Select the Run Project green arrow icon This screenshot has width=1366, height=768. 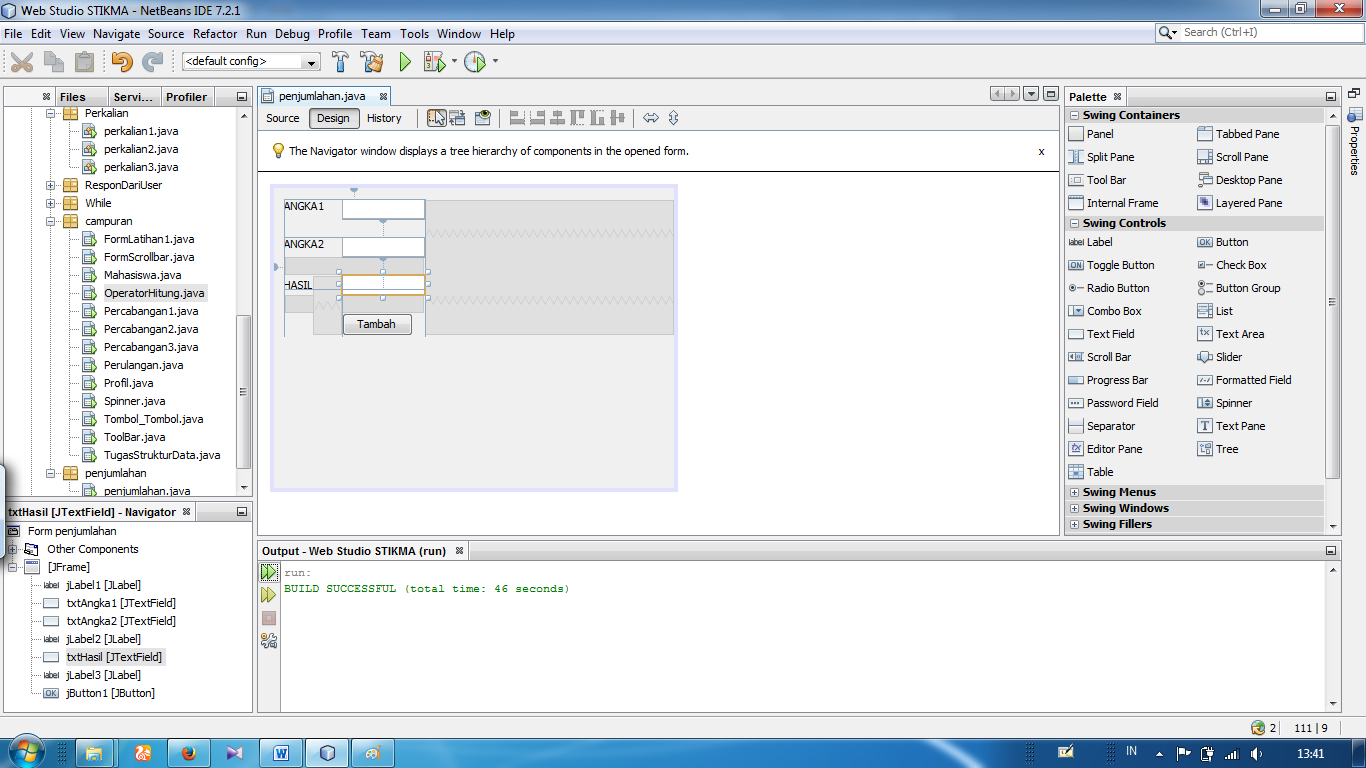click(403, 62)
